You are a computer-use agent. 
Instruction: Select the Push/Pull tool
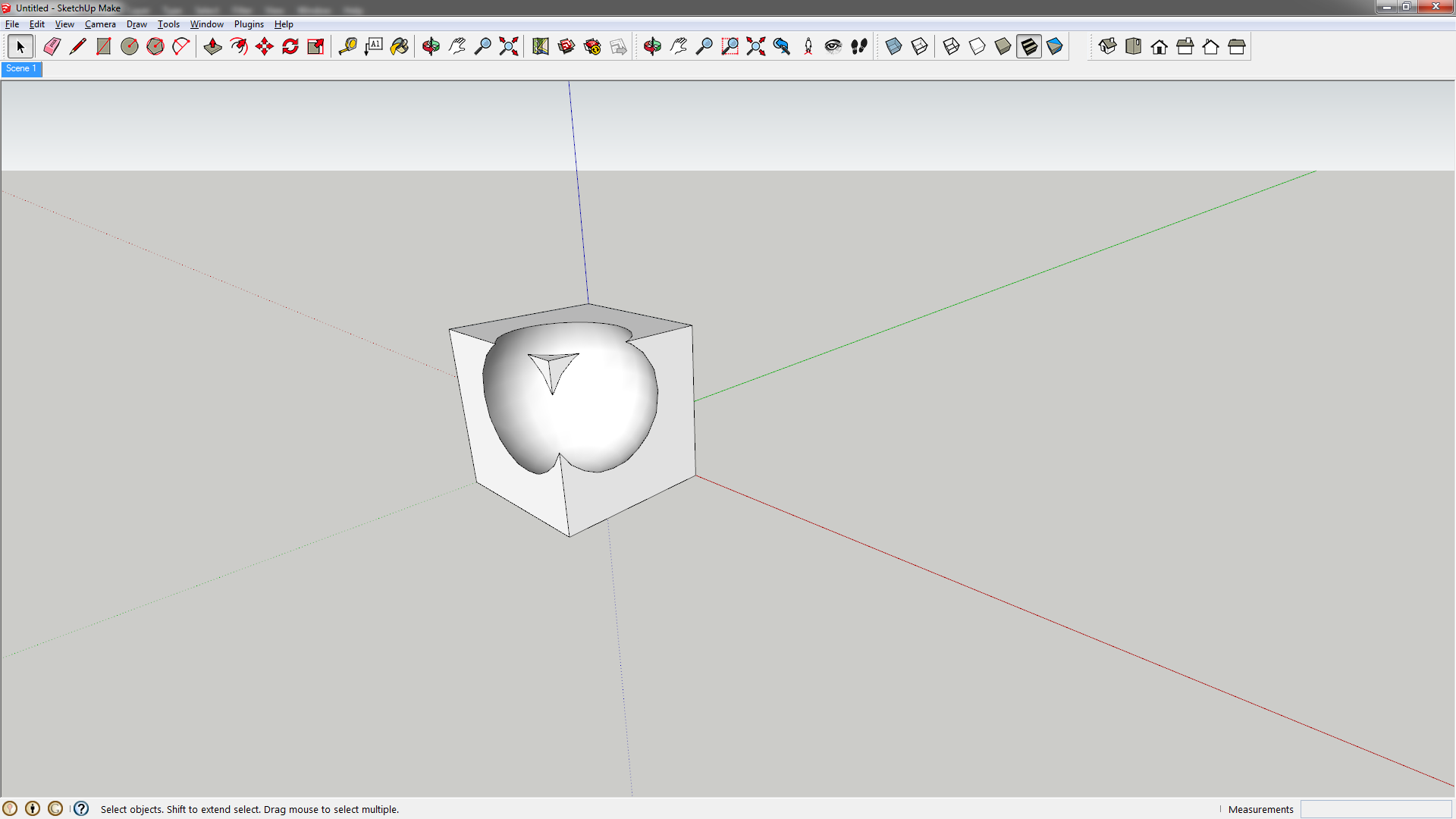(213, 46)
